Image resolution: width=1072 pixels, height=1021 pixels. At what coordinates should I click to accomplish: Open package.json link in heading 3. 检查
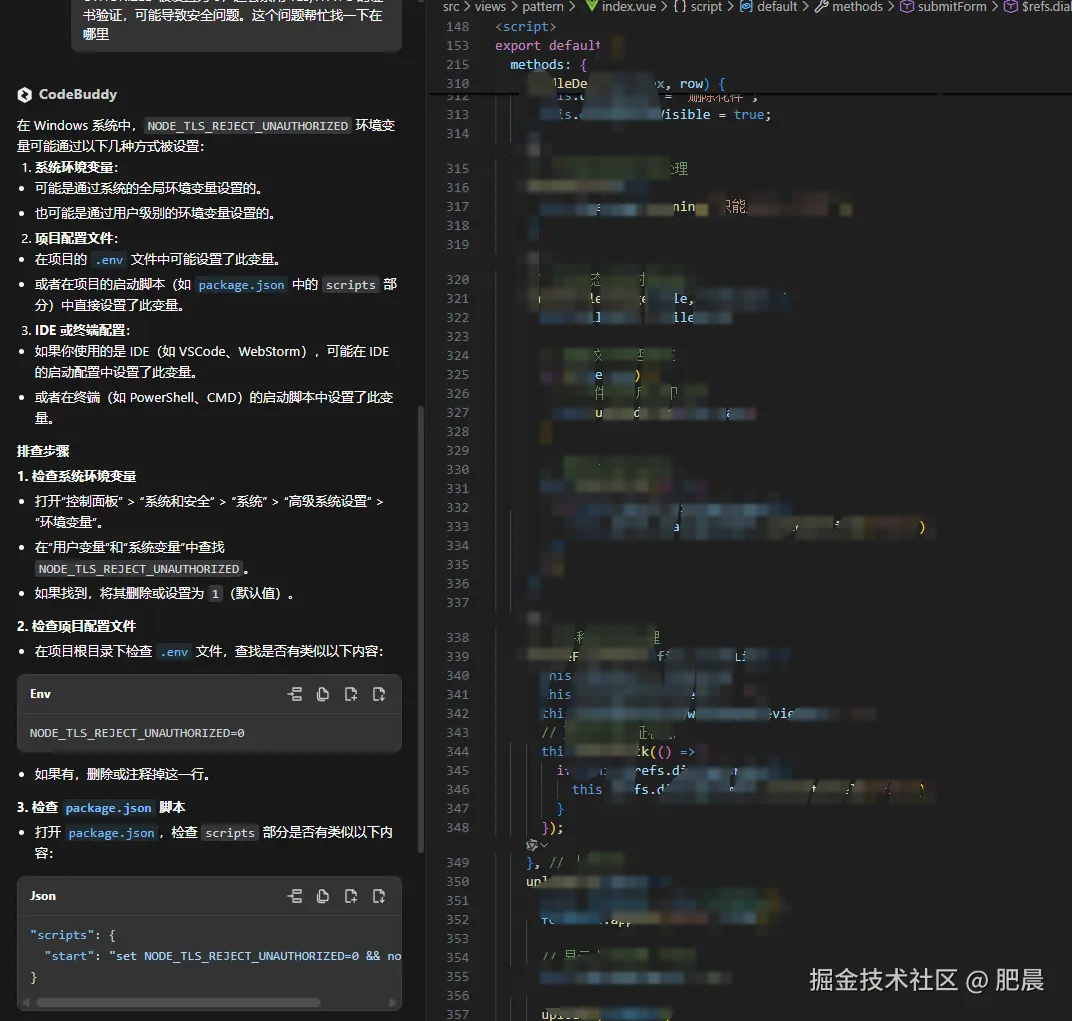(x=109, y=808)
